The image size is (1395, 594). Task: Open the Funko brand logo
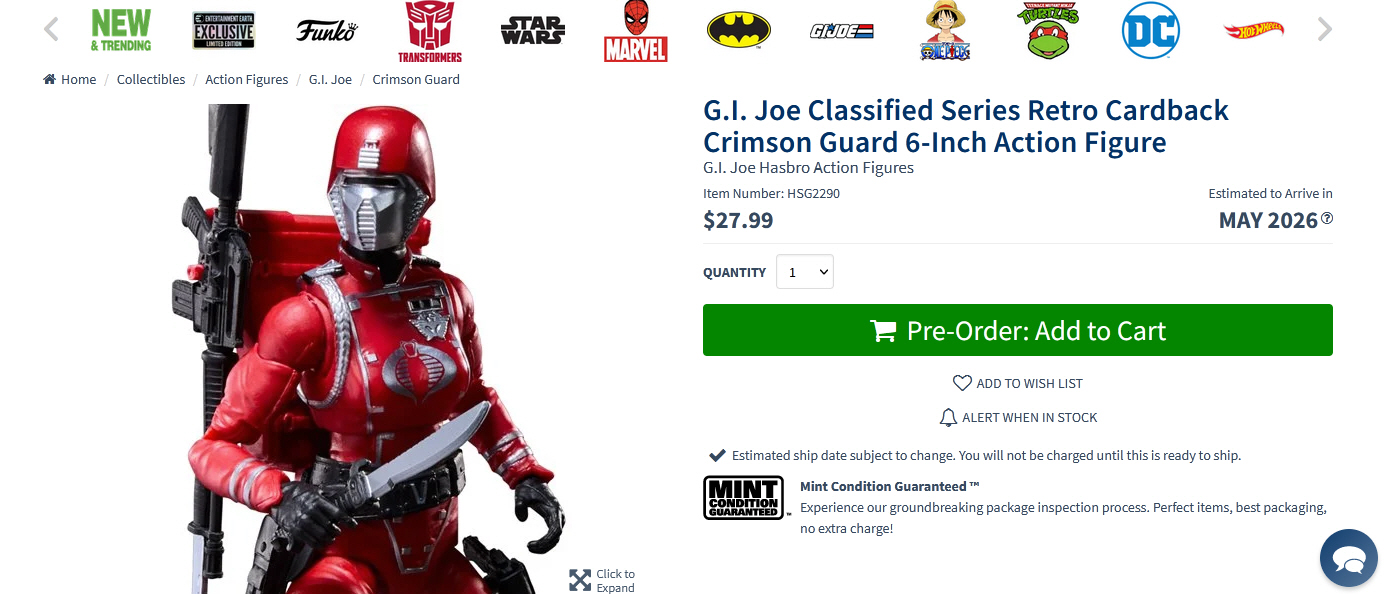coord(326,31)
